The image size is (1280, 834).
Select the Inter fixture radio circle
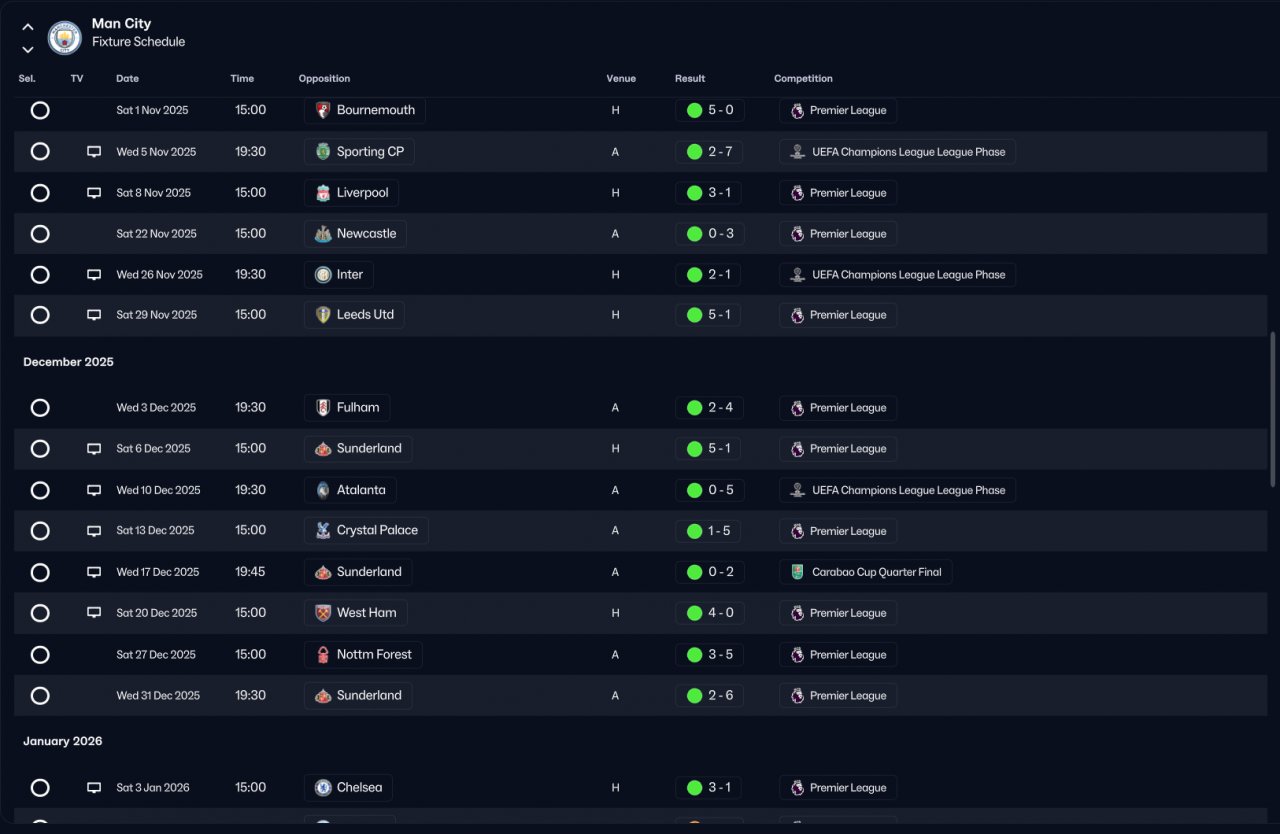[x=40, y=274]
